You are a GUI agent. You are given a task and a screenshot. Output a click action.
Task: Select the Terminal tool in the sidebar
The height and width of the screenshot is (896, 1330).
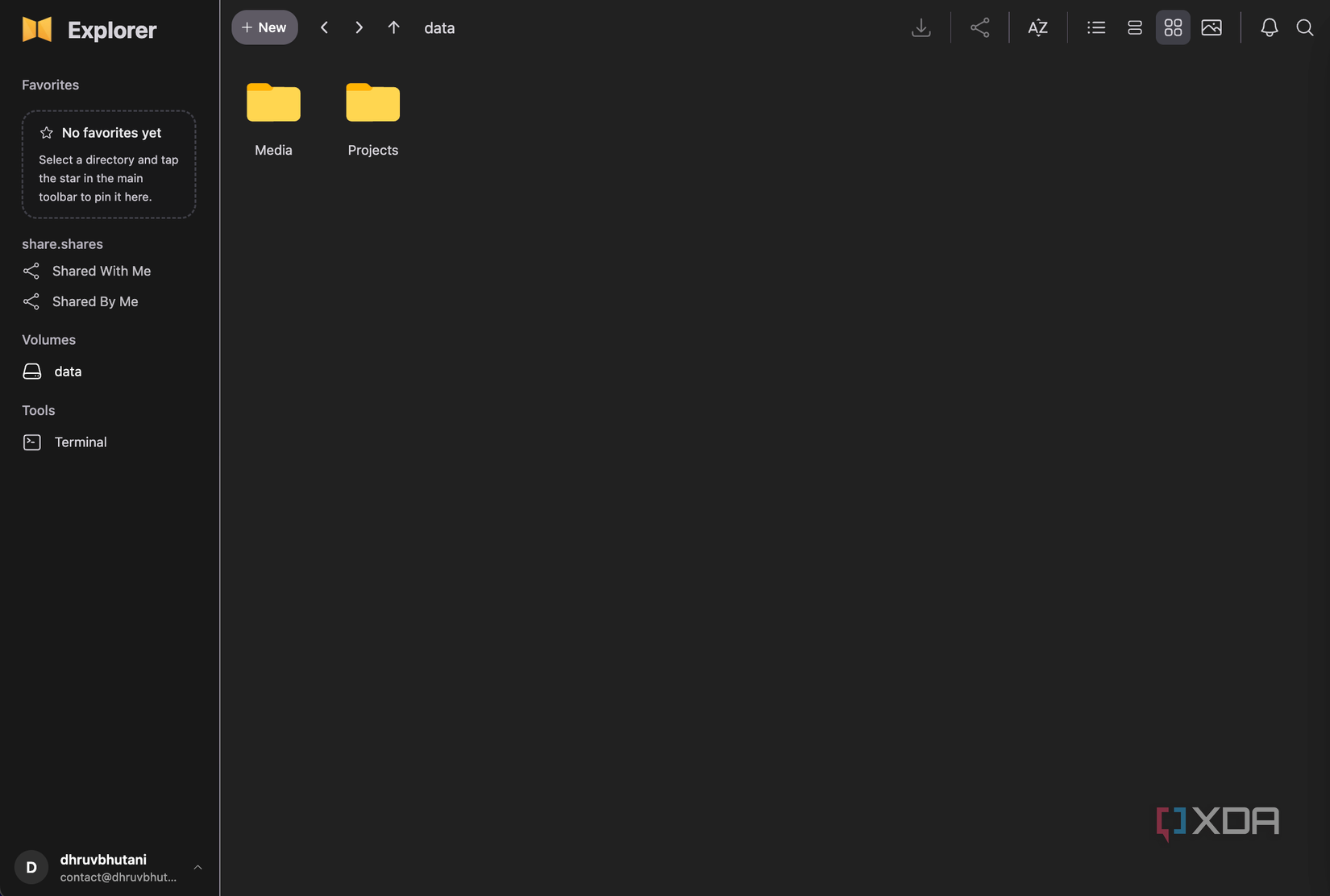pos(80,442)
